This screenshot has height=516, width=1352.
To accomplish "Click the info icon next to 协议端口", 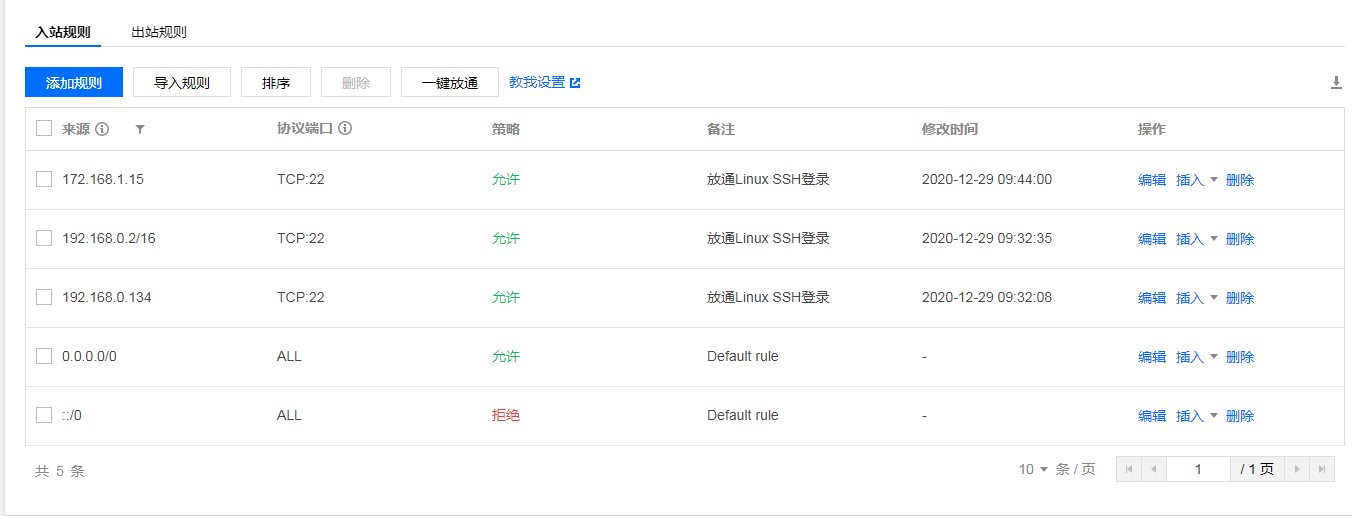I will pos(345,129).
